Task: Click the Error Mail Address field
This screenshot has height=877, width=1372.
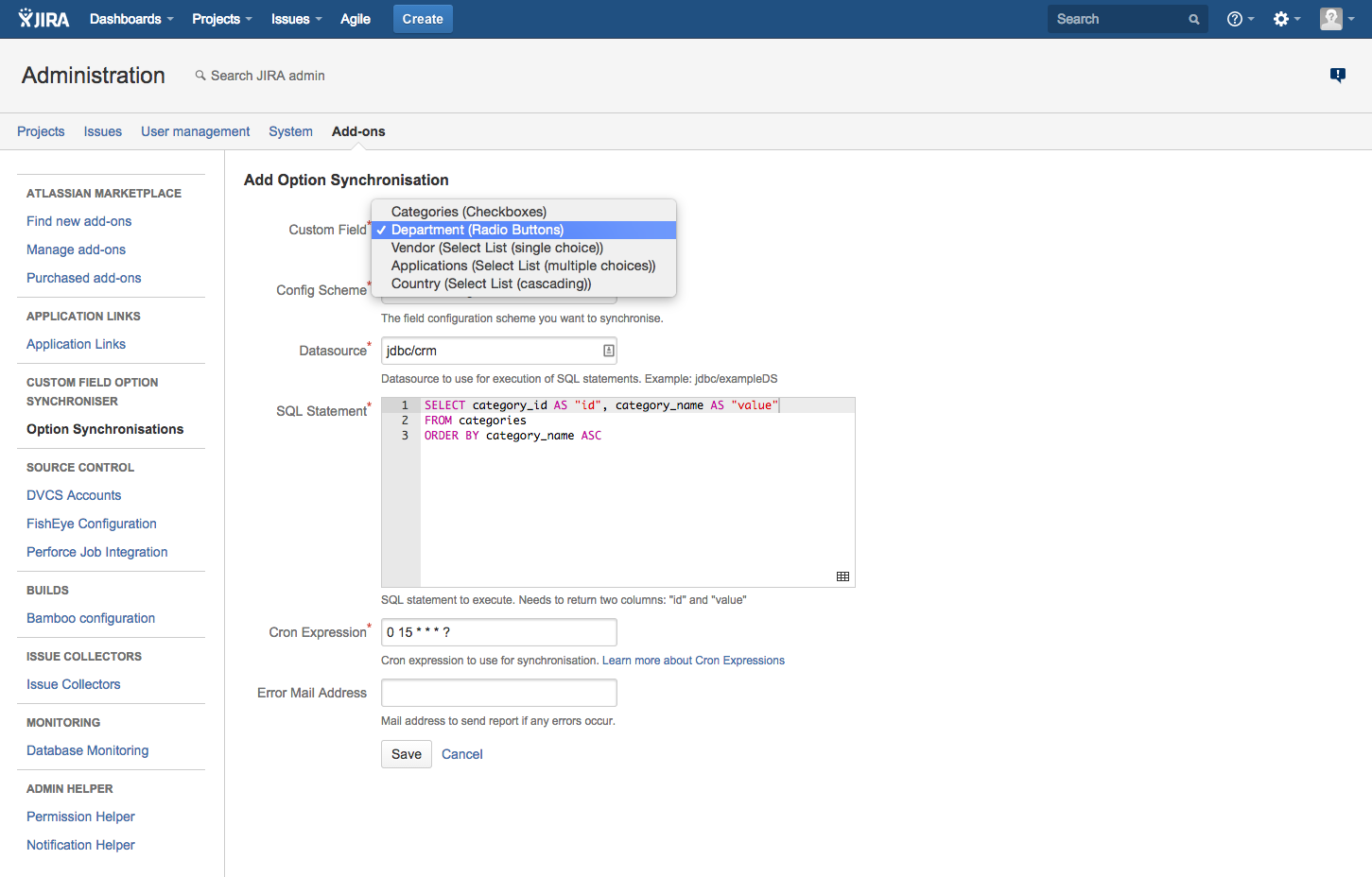Action: coord(498,693)
